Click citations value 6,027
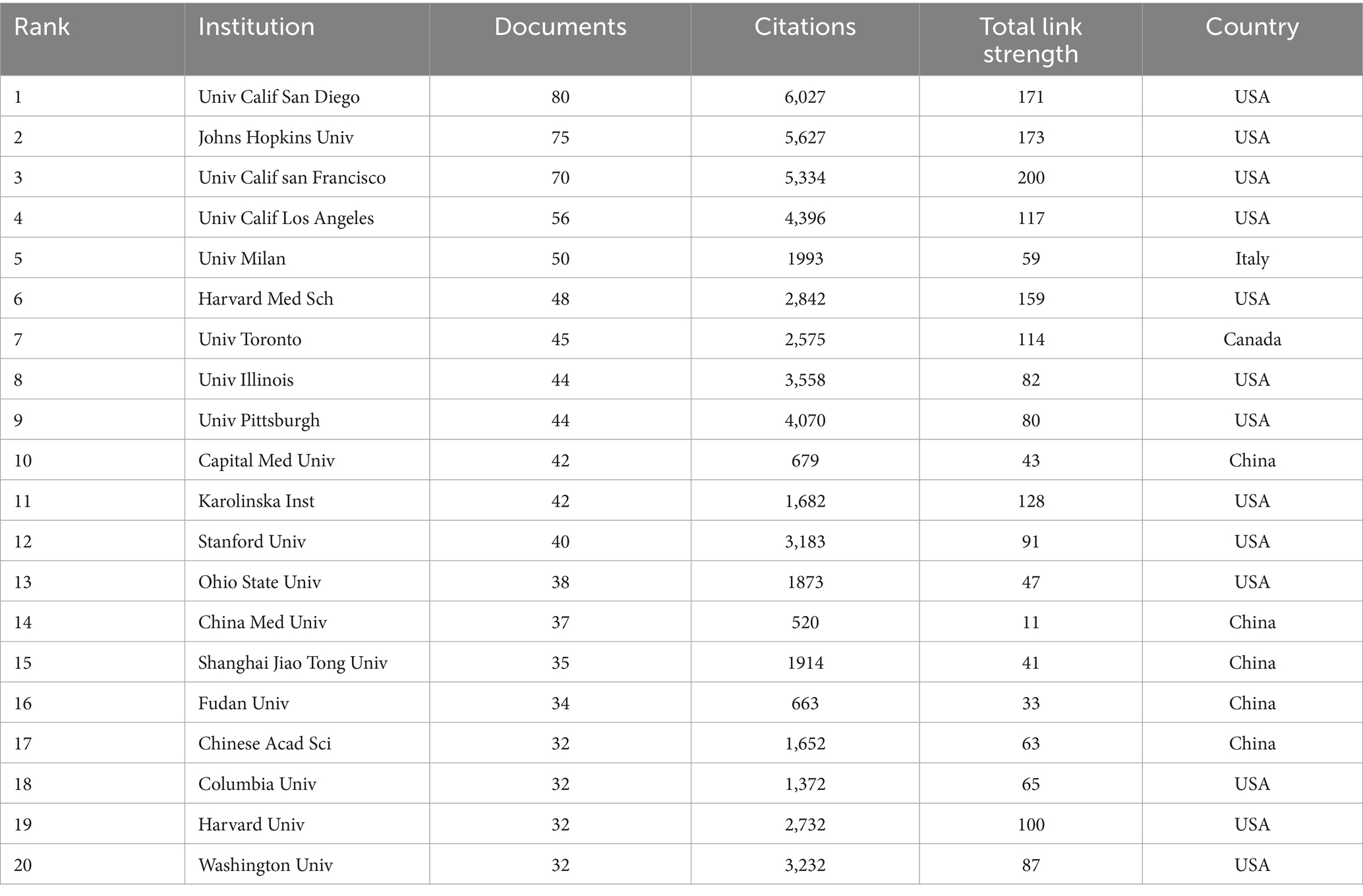Screen dimensions: 1363x896 805,97
